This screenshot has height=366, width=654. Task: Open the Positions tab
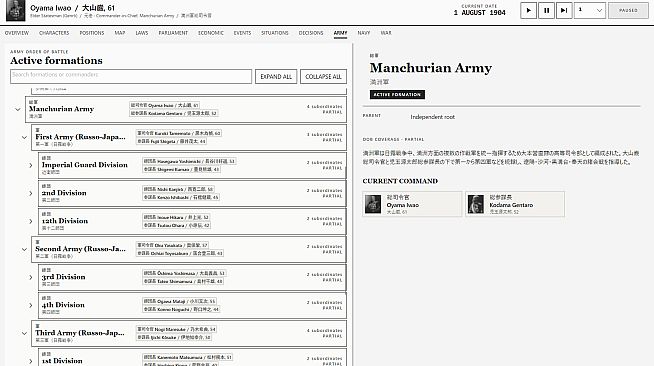click(x=92, y=33)
